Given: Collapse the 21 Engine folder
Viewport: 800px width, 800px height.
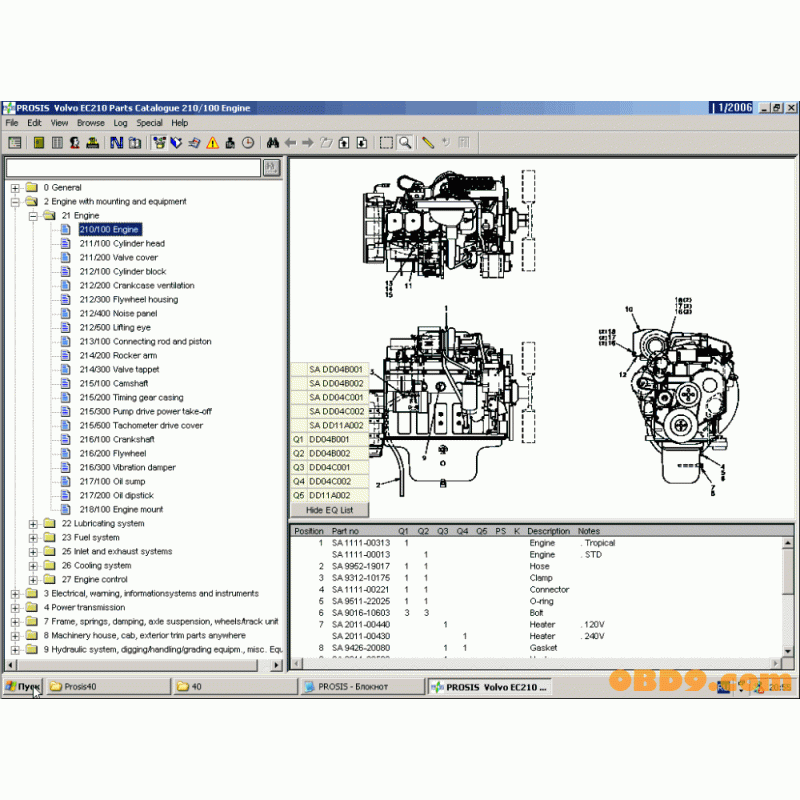Looking at the screenshot, I should pos(33,216).
